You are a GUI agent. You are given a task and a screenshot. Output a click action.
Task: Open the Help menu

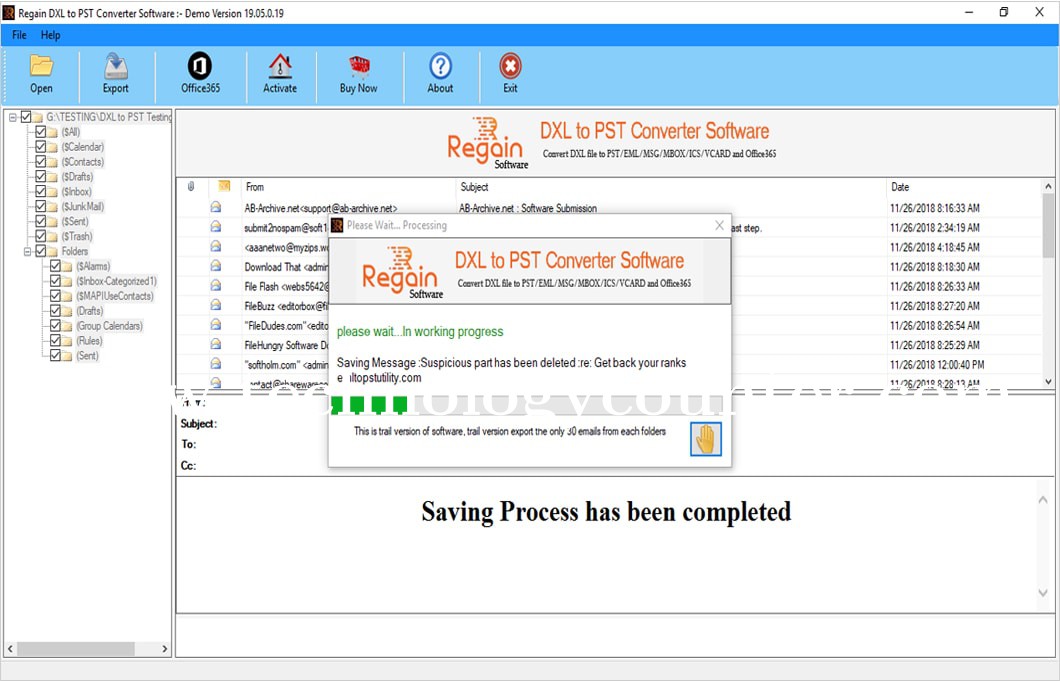click(x=50, y=35)
